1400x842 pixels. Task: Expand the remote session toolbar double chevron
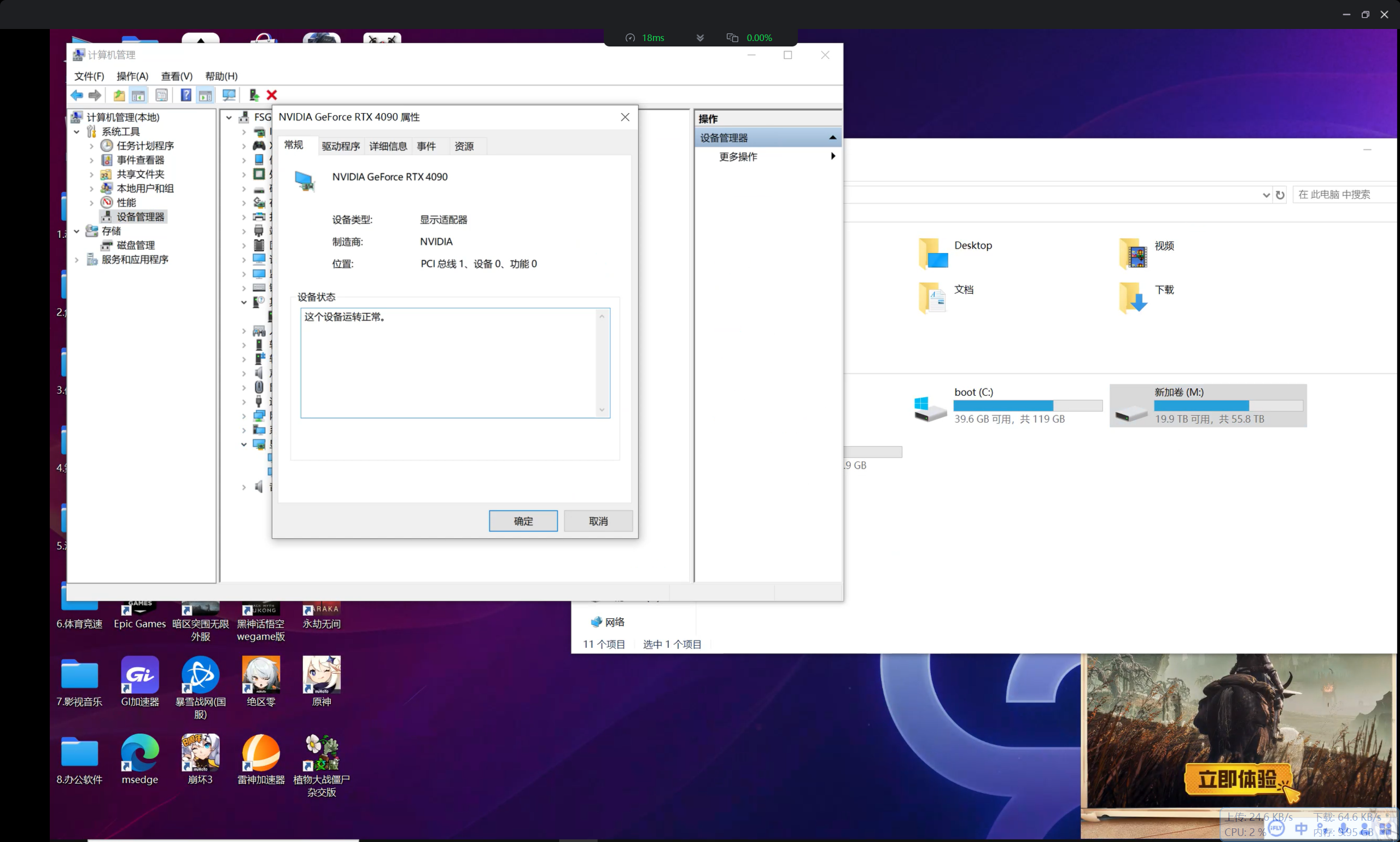(699, 37)
